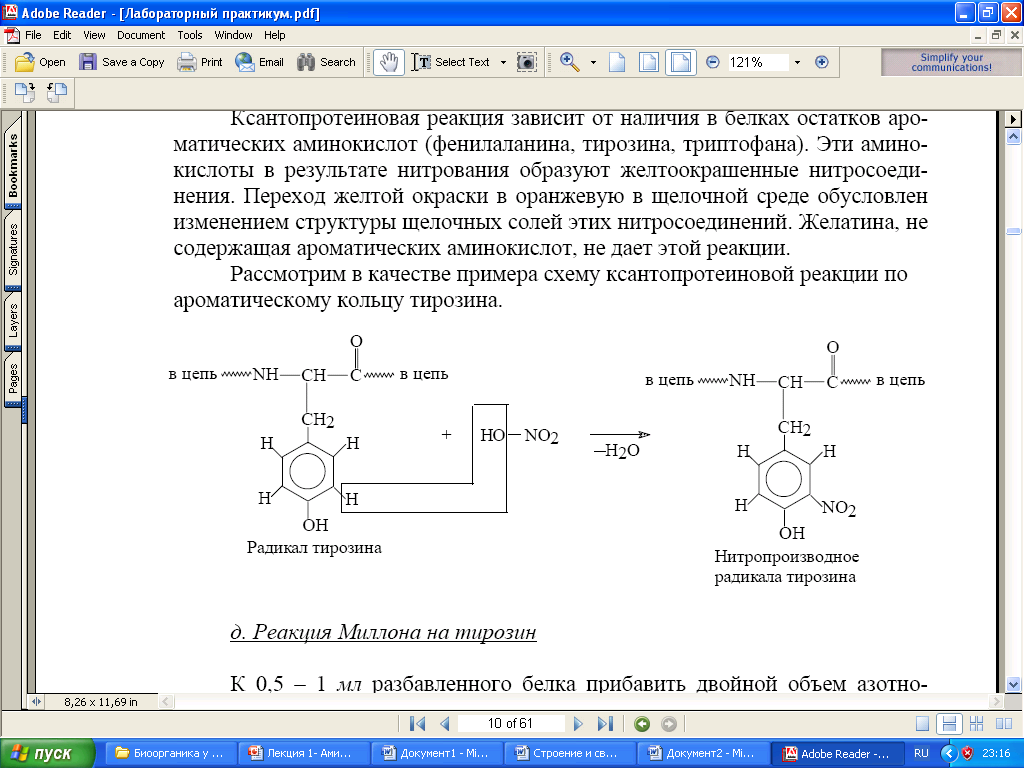
Task: Switch to Строение и св taskbar item
Action: 569,753
